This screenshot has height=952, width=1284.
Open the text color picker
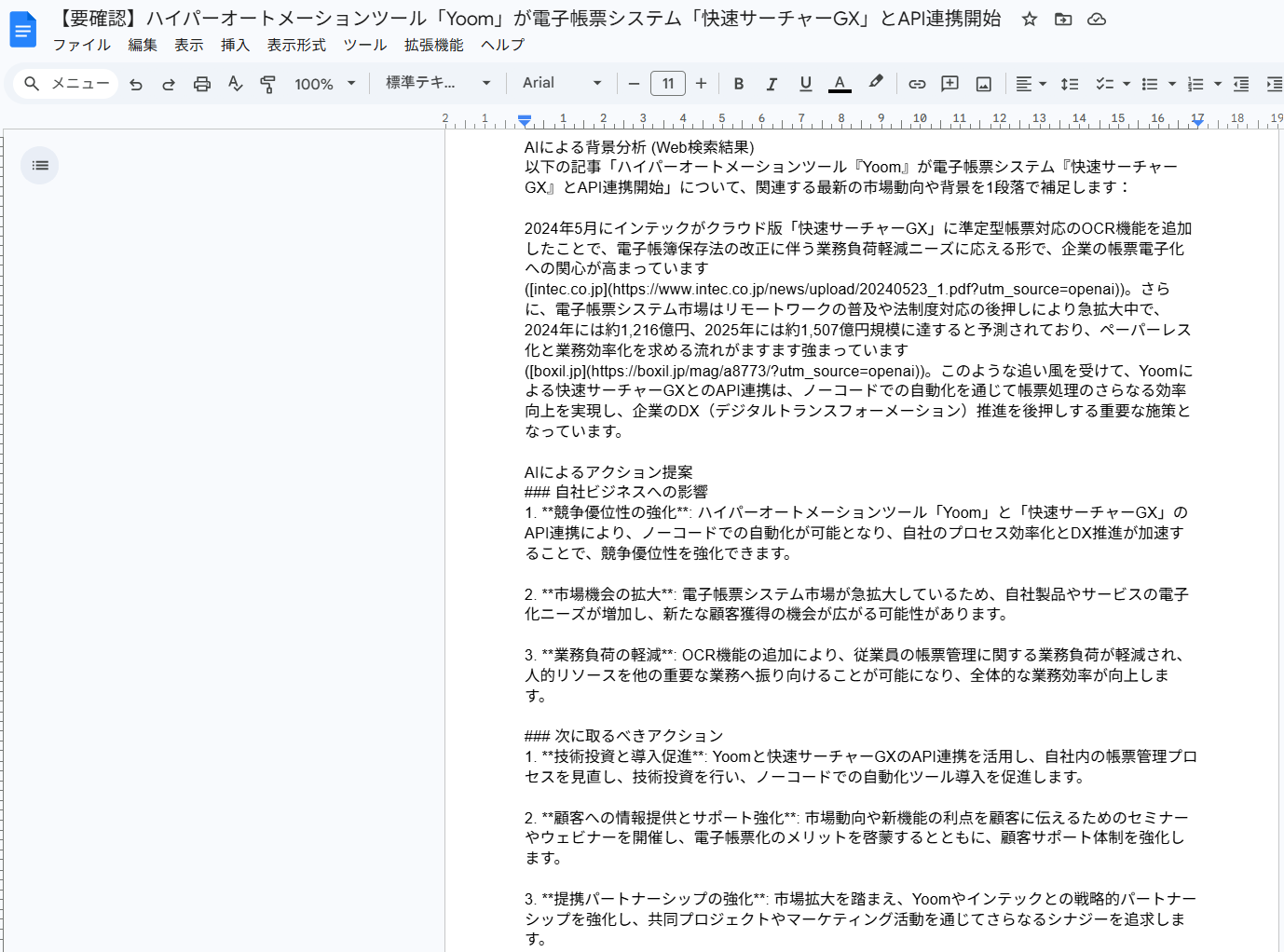[840, 84]
